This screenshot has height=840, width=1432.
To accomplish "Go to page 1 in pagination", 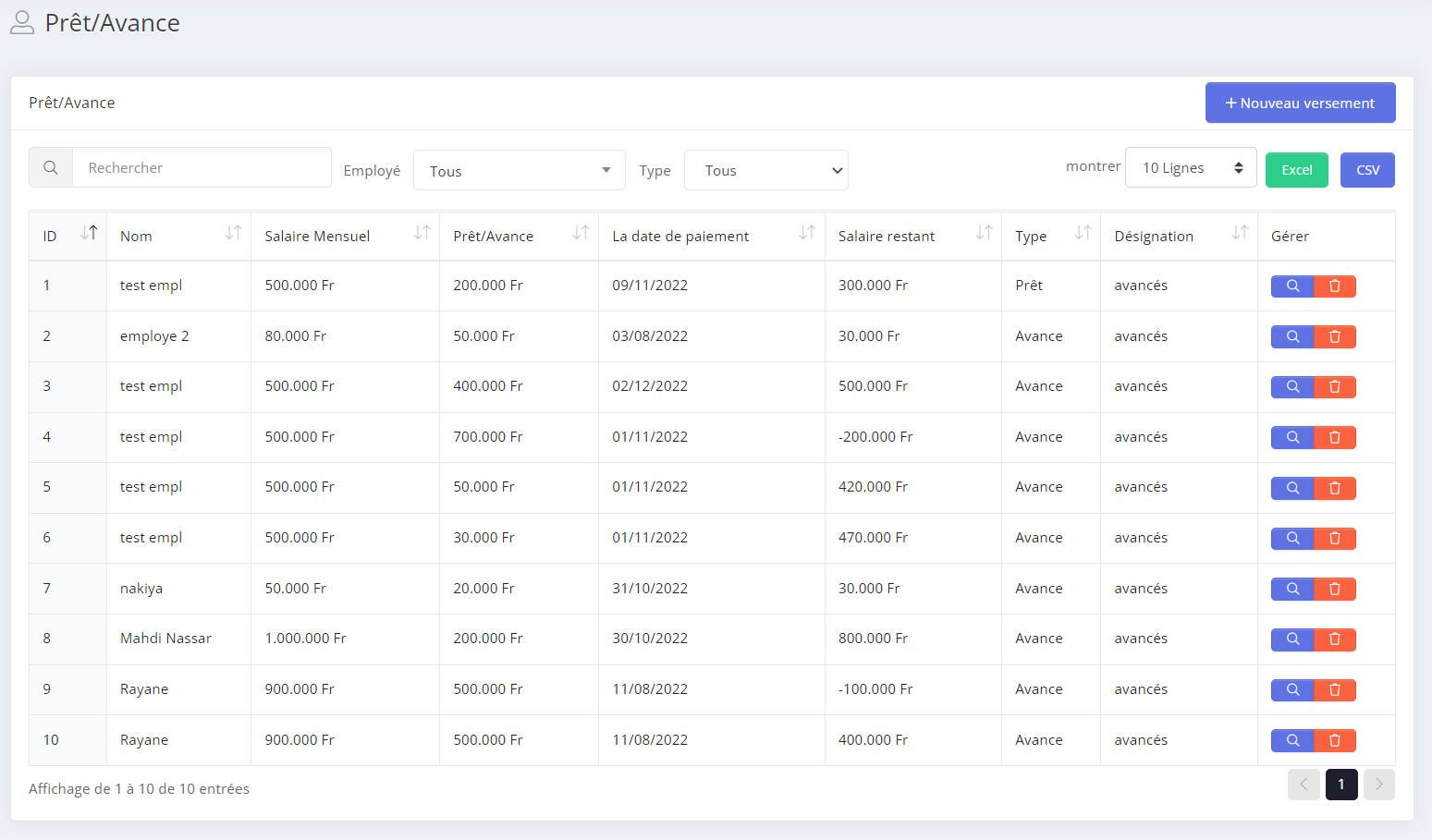I will (x=1340, y=785).
